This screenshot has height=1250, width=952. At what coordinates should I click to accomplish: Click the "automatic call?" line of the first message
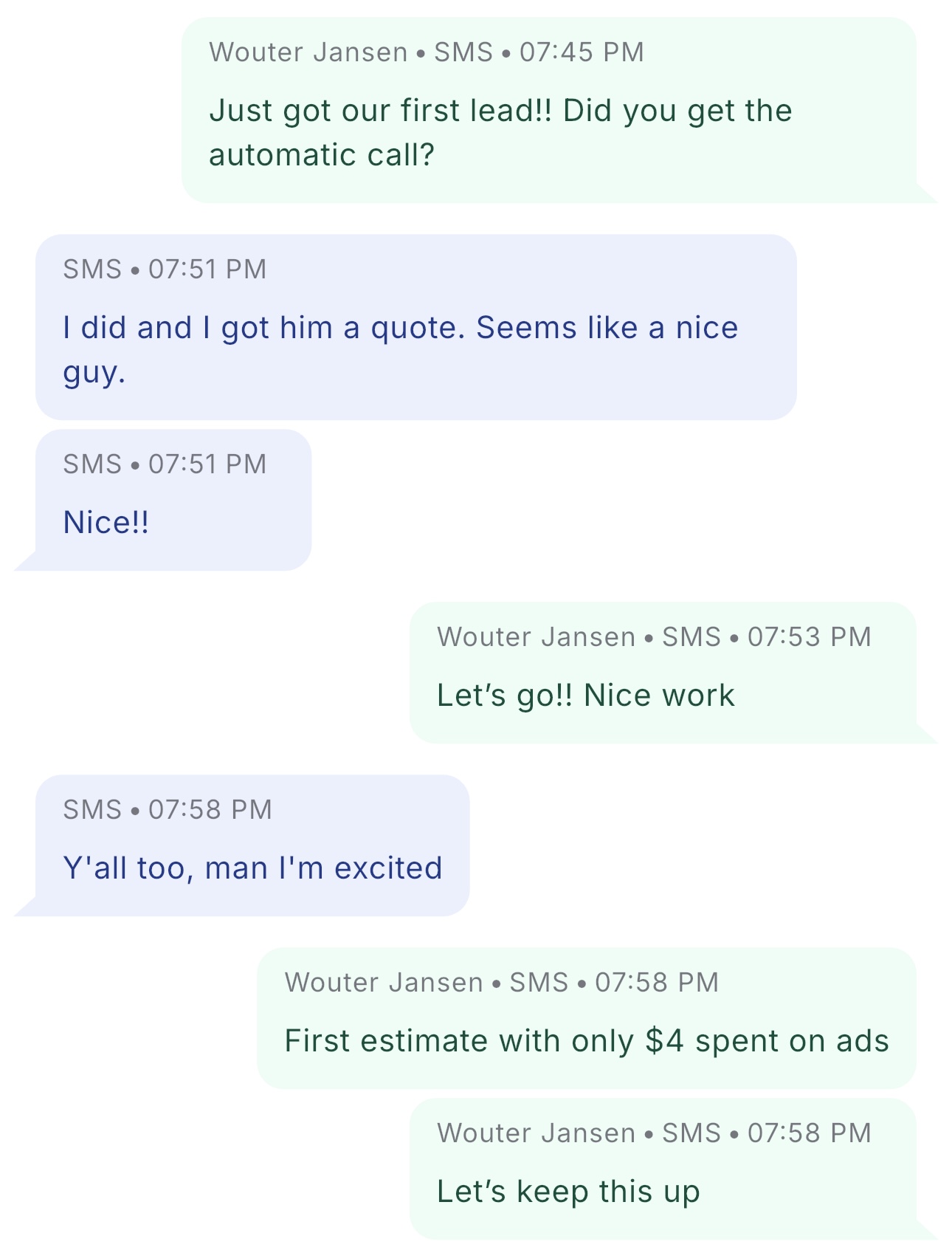tap(322, 156)
